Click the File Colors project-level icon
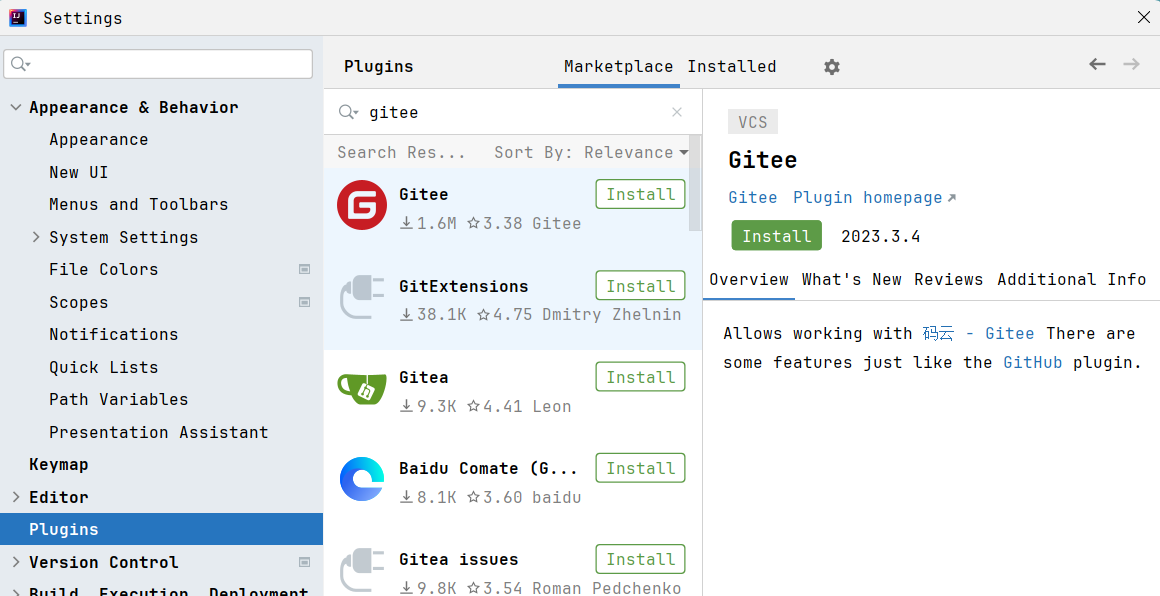This screenshot has height=596, width=1160. (x=304, y=269)
